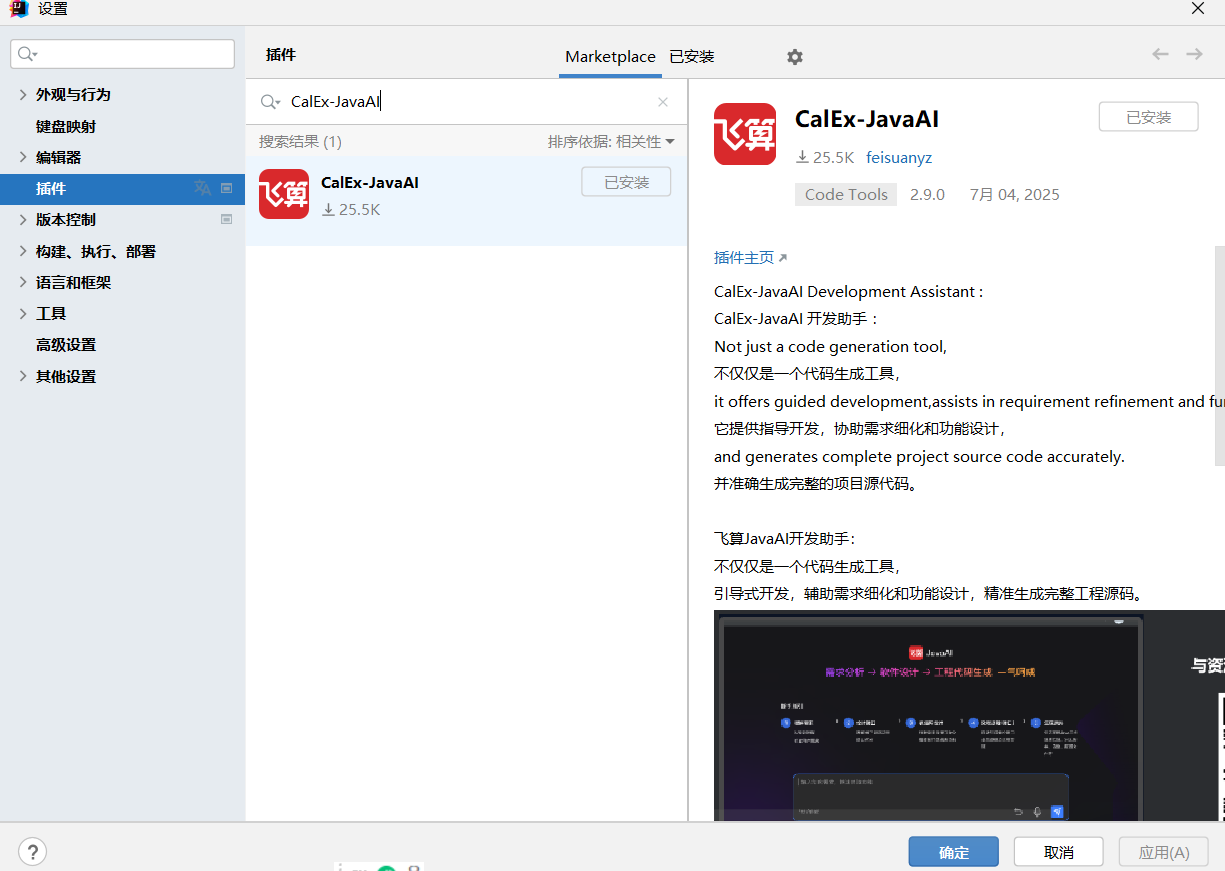Confirm settings with the 确定 button
The width and height of the screenshot is (1225, 871).
pyautogui.click(x=952, y=851)
